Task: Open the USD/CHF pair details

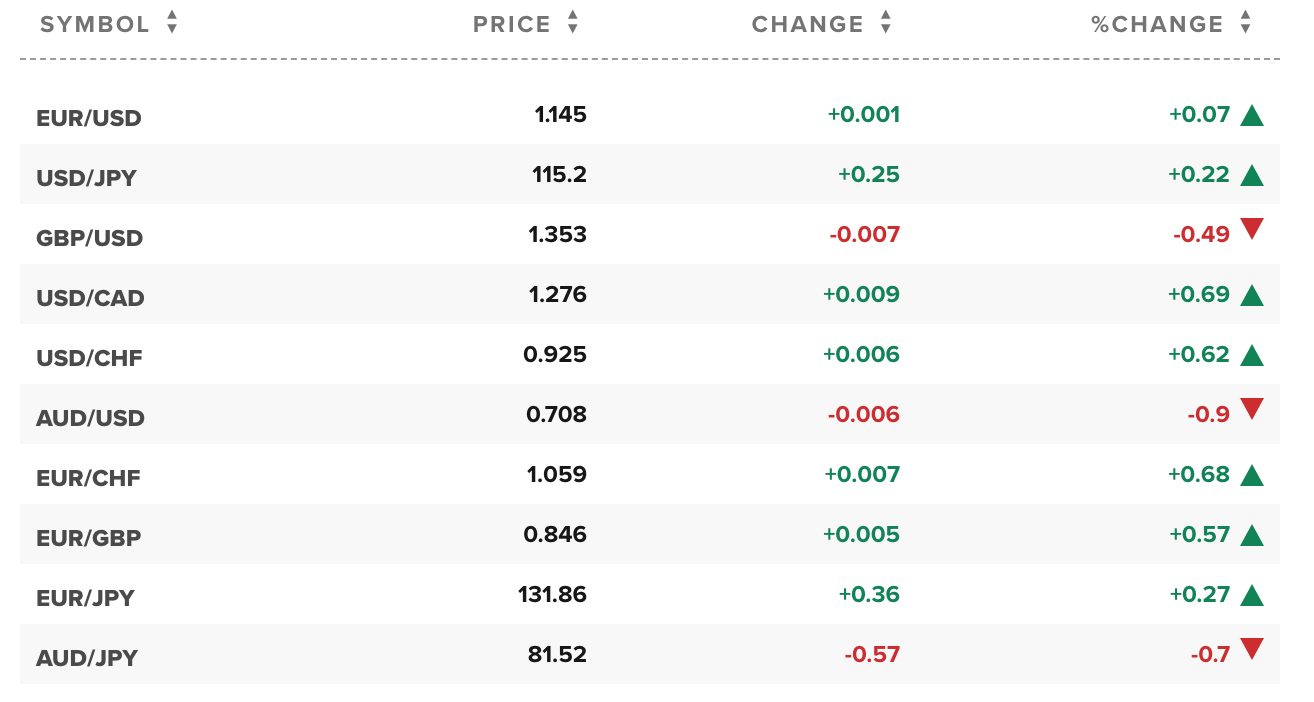Action: 89,358
